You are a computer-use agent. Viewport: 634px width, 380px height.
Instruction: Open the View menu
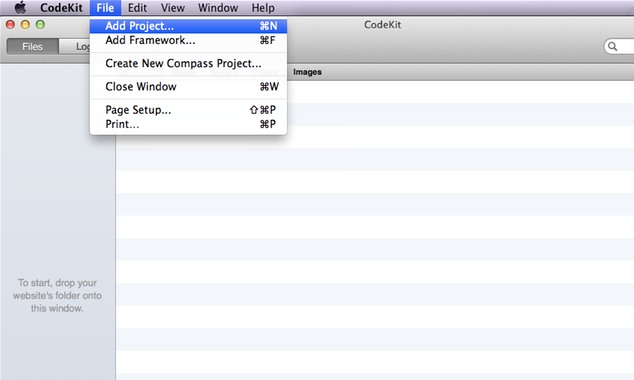pos(173,8)
